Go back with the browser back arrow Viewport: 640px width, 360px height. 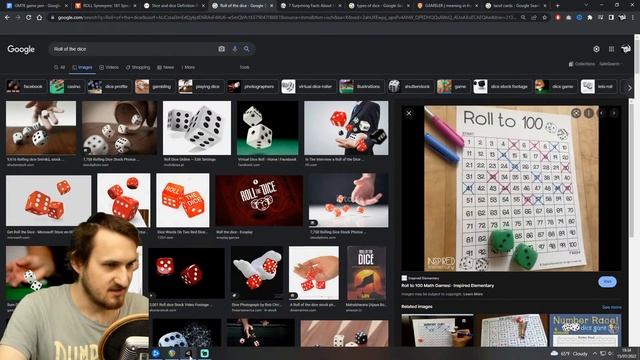point(7,18)
